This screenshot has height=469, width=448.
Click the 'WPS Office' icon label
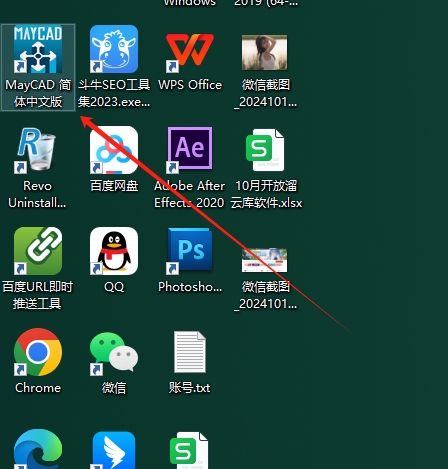[x=190, y=85]
